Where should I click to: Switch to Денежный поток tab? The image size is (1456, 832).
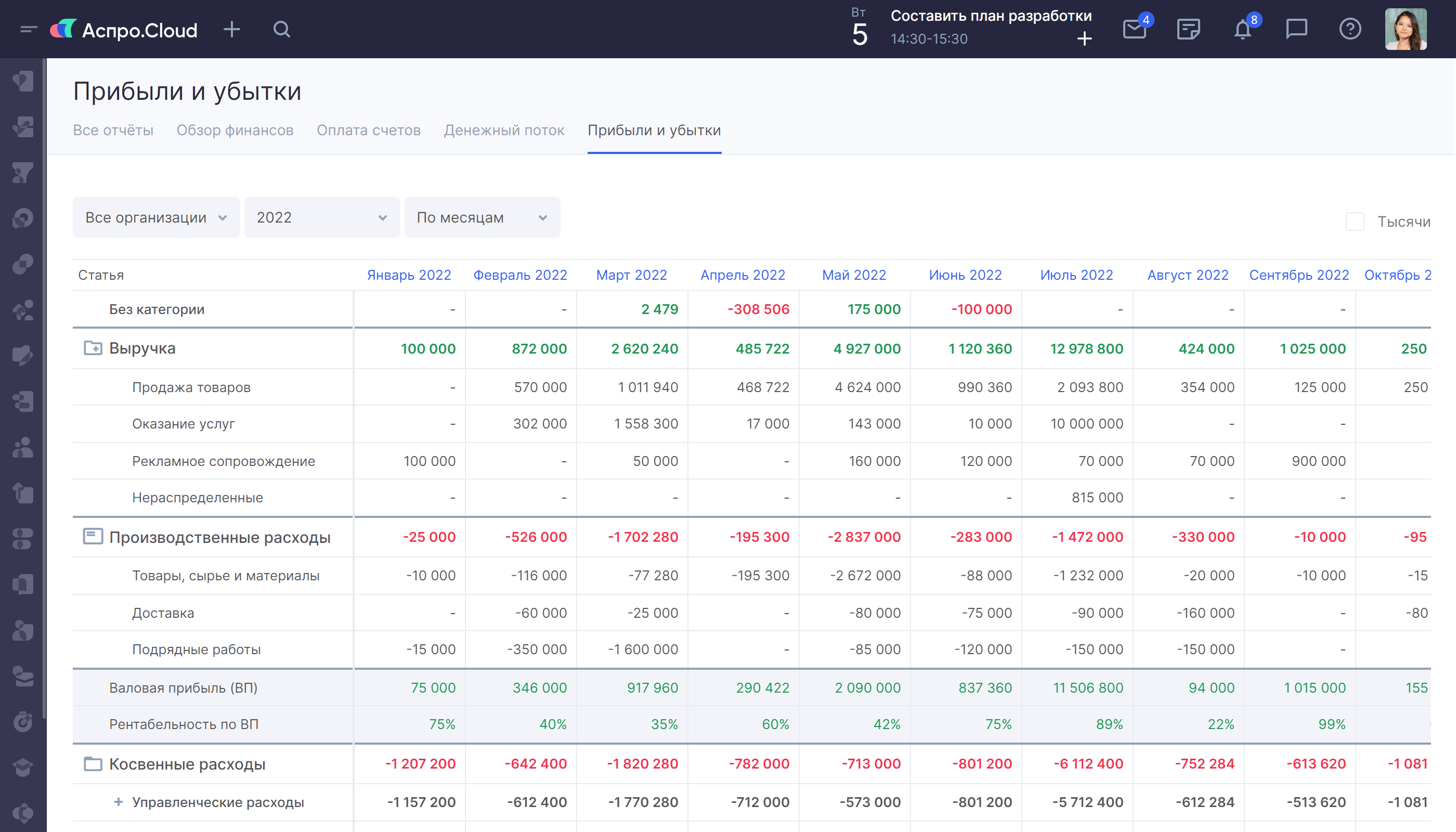504,131
